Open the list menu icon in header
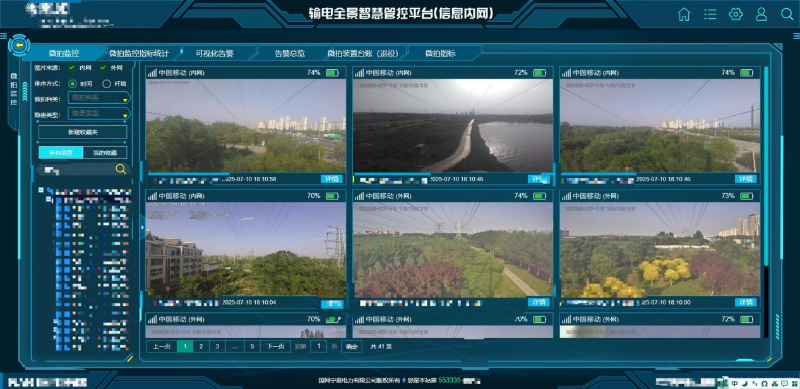 710,14
